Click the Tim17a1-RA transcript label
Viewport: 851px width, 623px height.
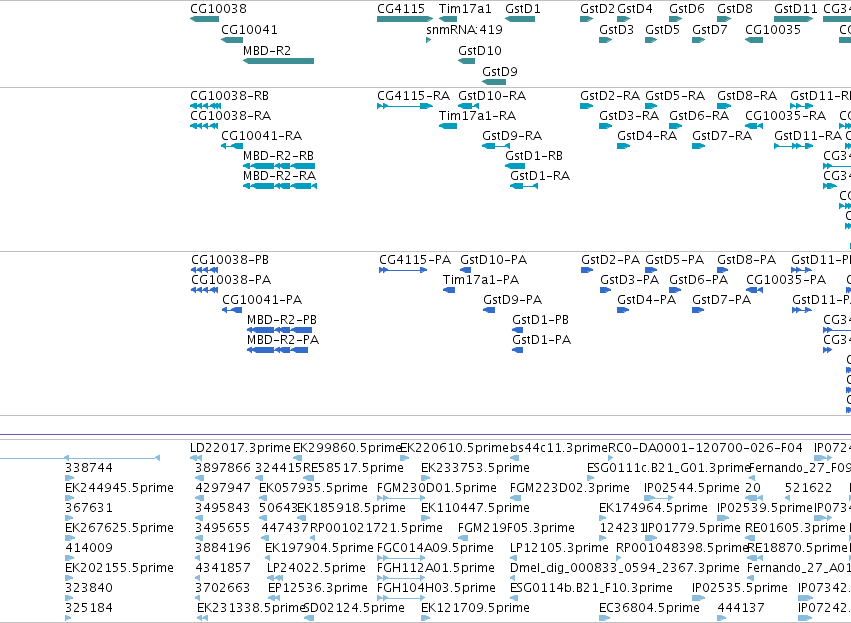point(478,116)
